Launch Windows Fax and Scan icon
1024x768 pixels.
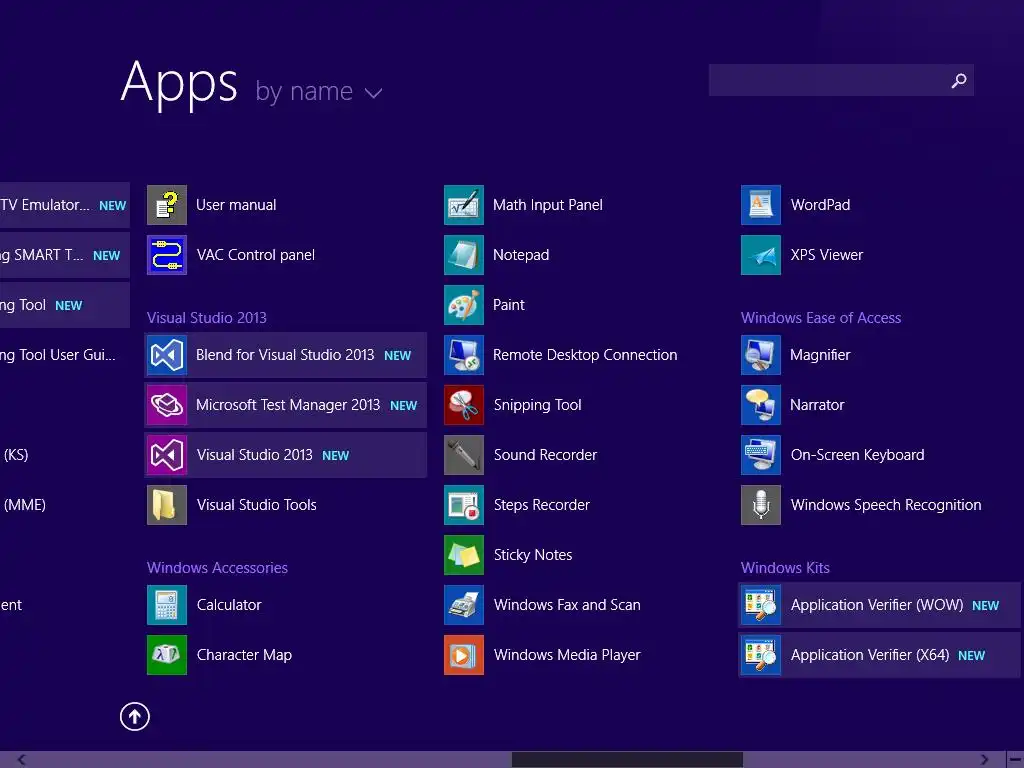coord(464,605)
